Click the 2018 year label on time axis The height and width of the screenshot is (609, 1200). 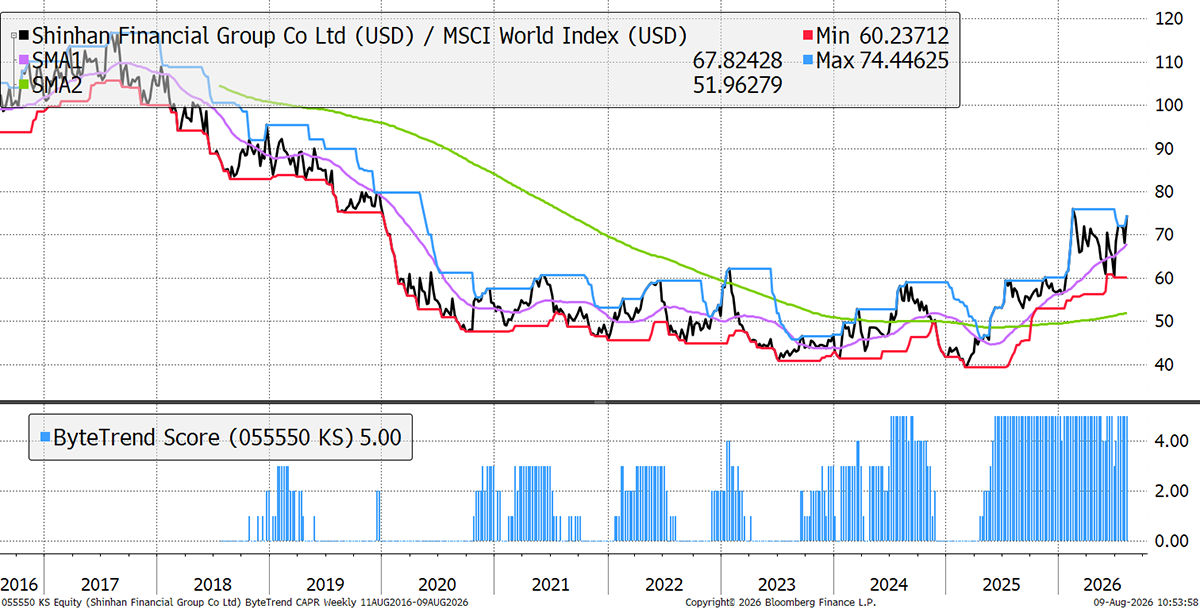coord(212,583)
